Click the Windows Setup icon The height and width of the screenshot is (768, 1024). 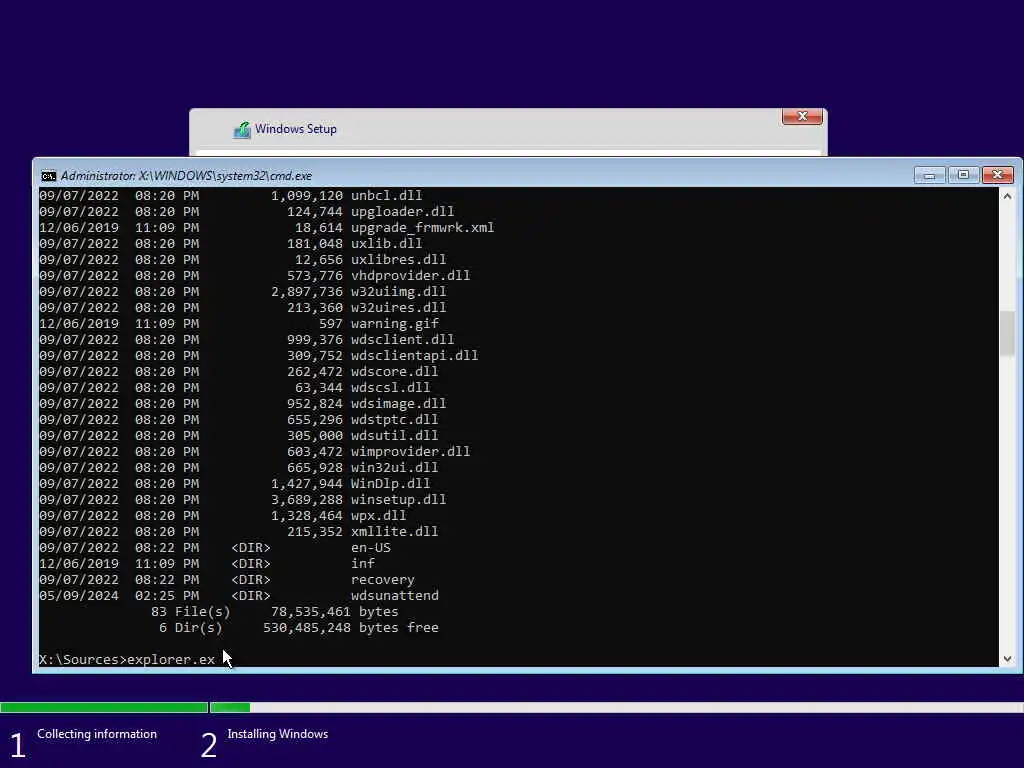tap(242, 129)
